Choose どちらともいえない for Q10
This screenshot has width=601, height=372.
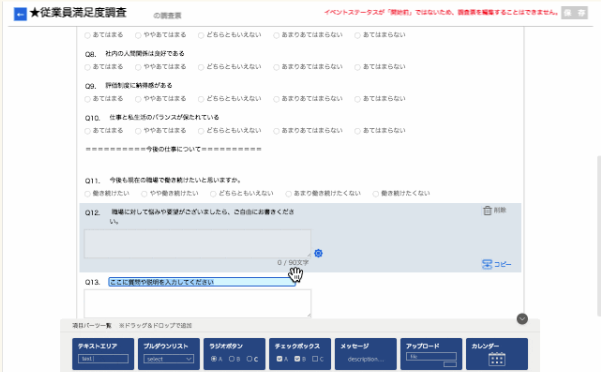pyautogui.click(x=201, y=131)
